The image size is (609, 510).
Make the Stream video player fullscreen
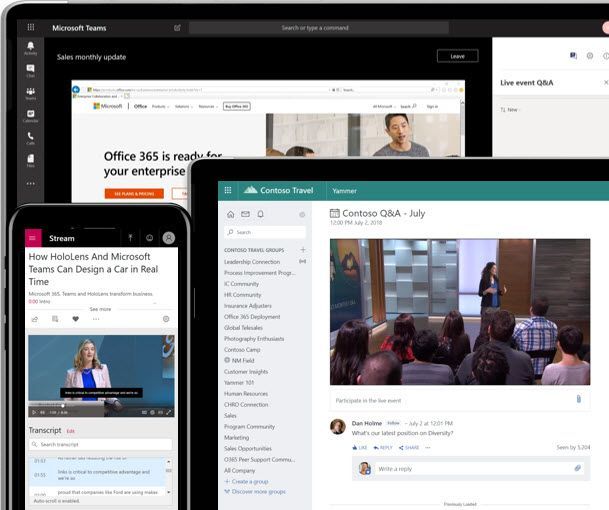(x=169, y=412)
